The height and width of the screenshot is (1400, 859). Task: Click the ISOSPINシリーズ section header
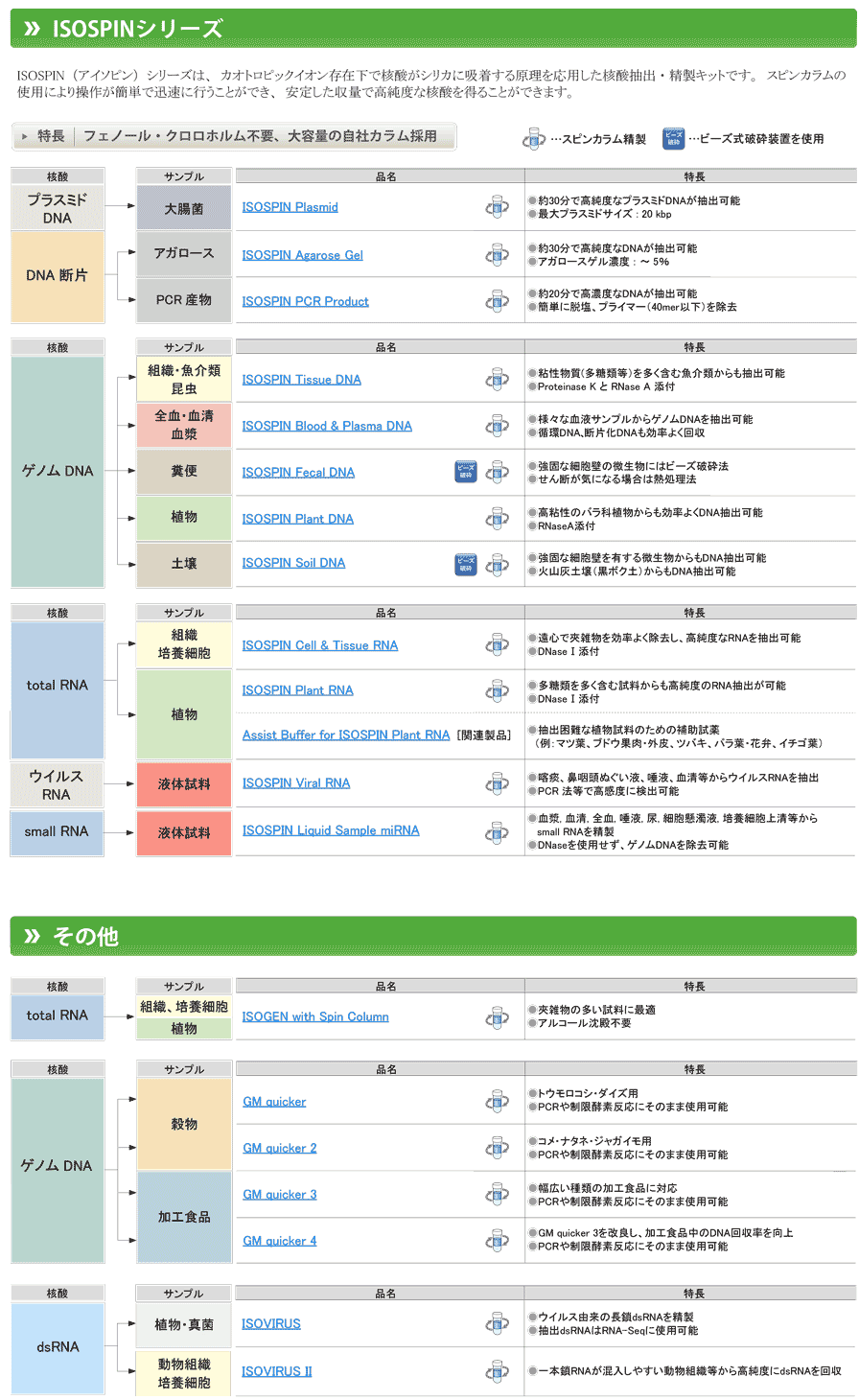tap(433, 29)
